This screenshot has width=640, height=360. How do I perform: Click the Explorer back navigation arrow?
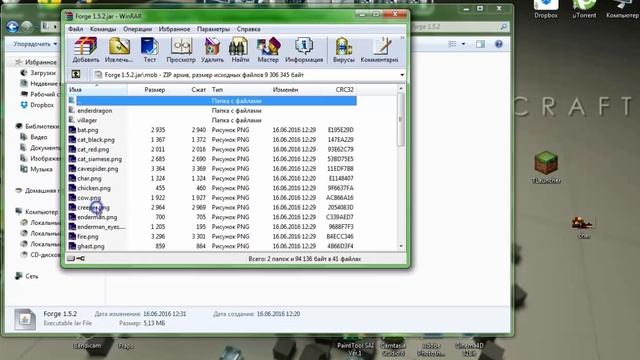13,27
